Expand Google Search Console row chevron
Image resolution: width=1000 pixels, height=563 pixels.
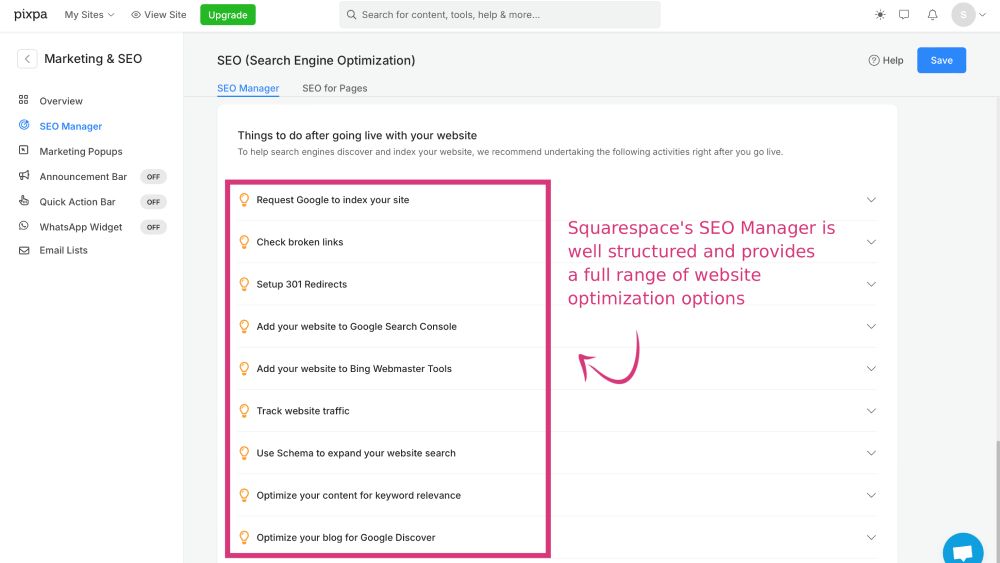click(x=871, y=326)
